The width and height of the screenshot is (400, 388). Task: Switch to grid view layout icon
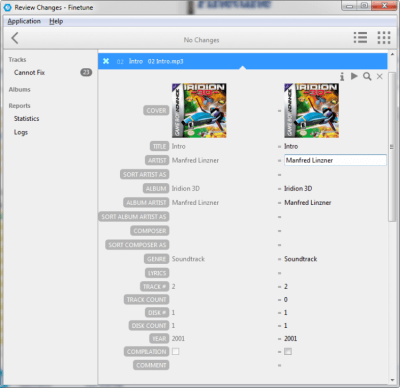(x=384, y=38)
